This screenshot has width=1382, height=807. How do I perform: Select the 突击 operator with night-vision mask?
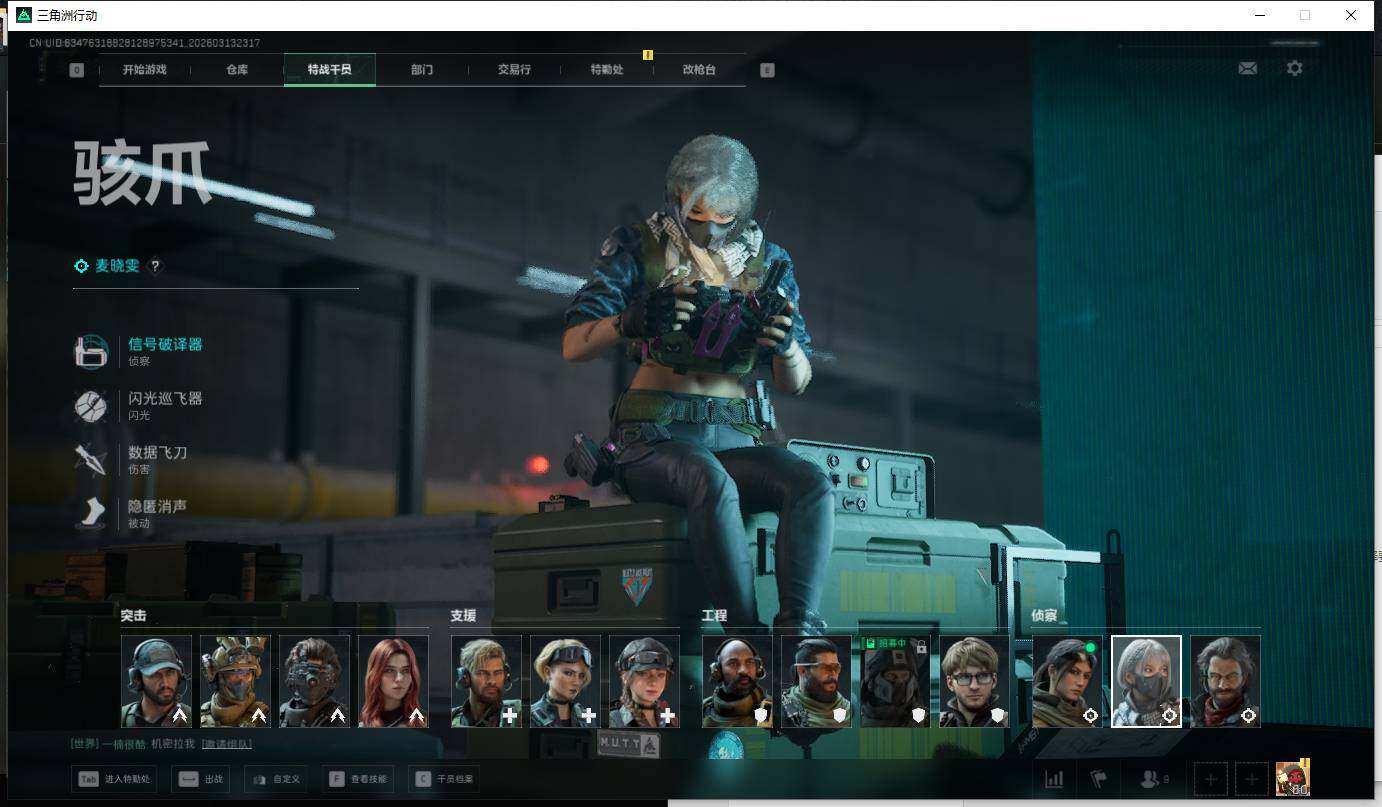click(314, 681)
